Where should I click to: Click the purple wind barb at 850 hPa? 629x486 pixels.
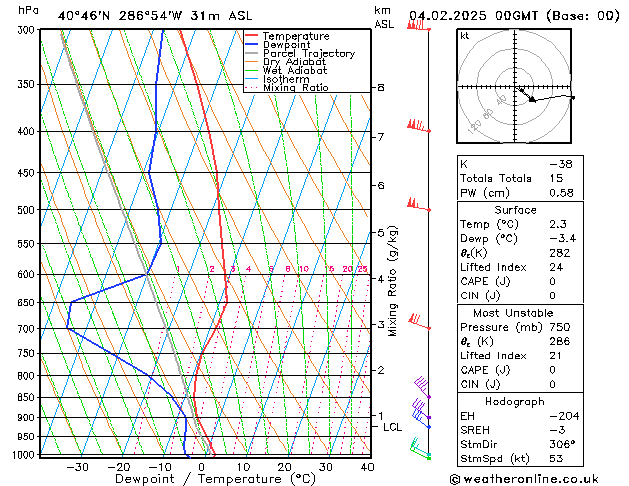[422, 387]
